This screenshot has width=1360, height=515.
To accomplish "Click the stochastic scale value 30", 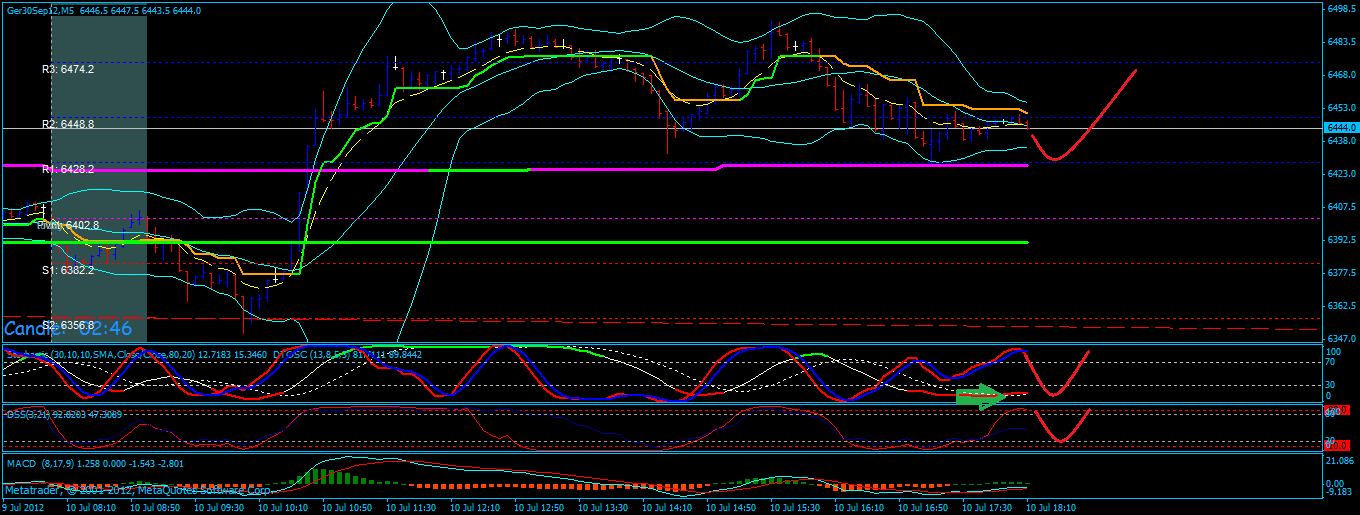I will pyautogui.click(x=1331, y=385).
